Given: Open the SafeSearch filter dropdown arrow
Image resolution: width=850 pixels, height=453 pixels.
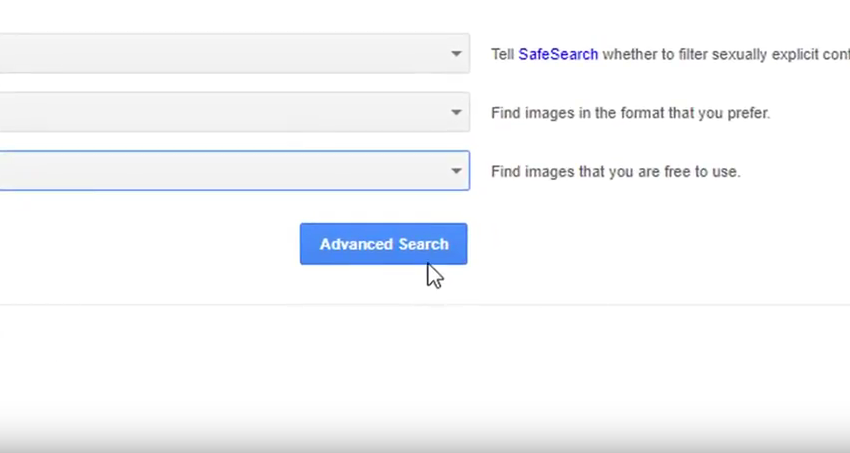Looking at the screenshot, I should tap(456, 54).
